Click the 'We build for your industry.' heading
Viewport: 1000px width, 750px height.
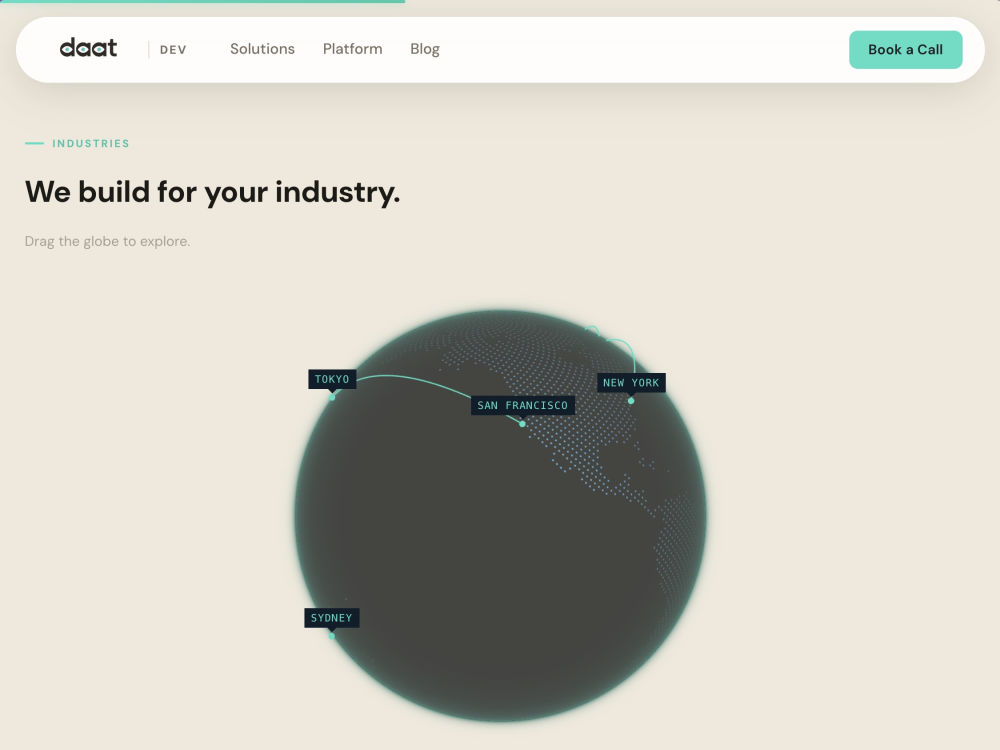pyautogui.click(x=212, y=192)
